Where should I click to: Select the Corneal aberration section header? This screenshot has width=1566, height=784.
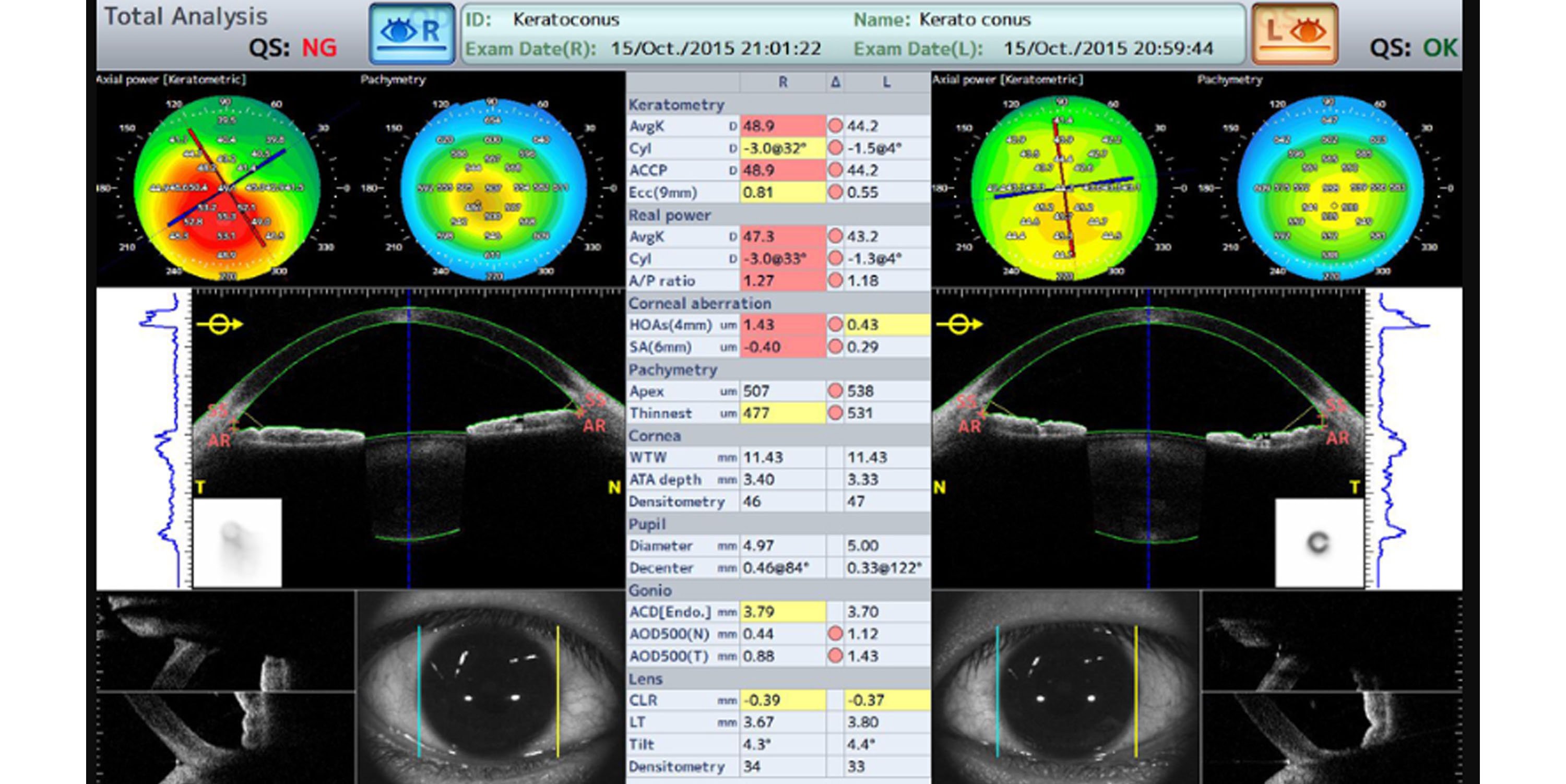(699, 303)
